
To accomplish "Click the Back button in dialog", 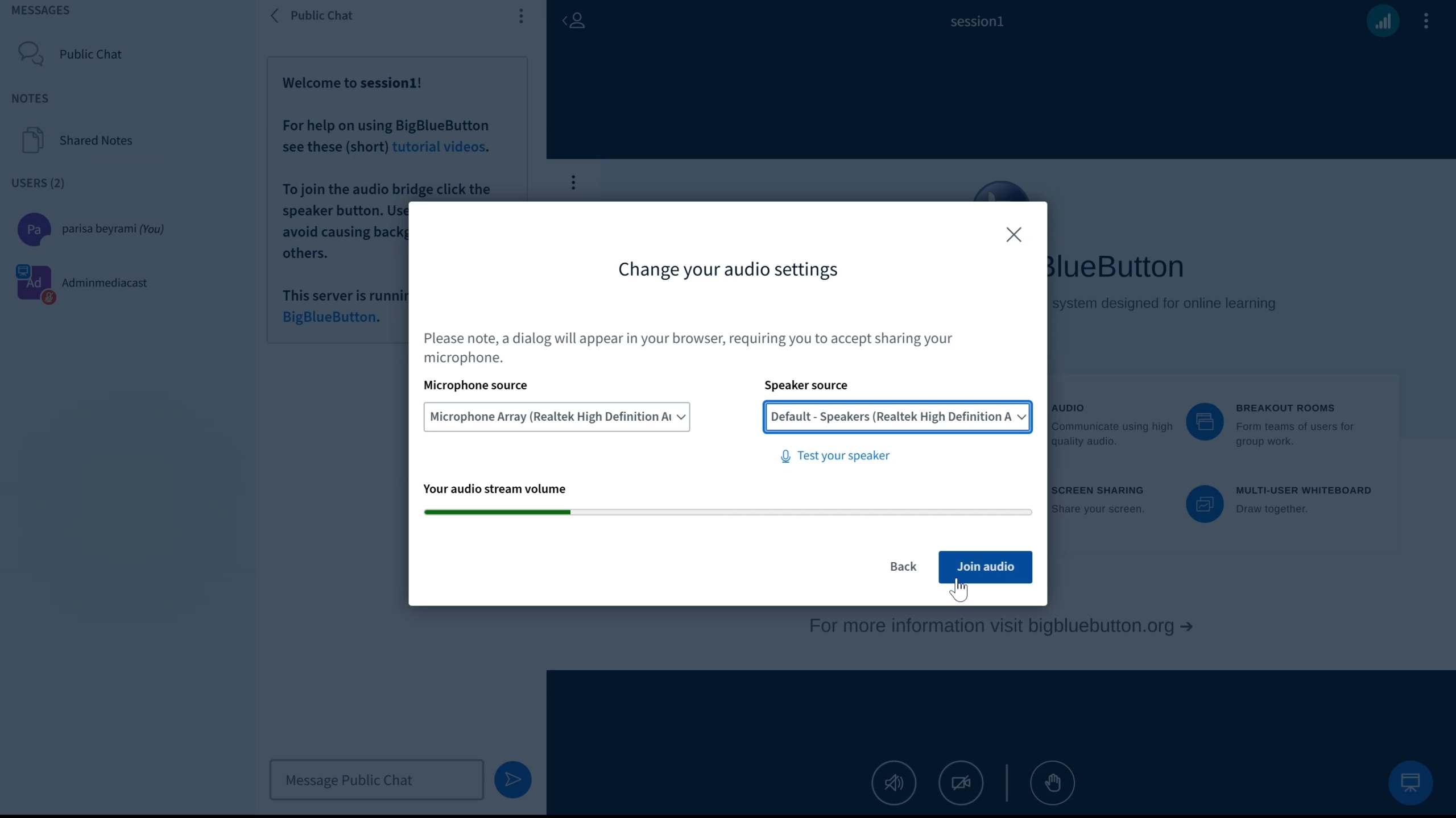I will (903, 566).
